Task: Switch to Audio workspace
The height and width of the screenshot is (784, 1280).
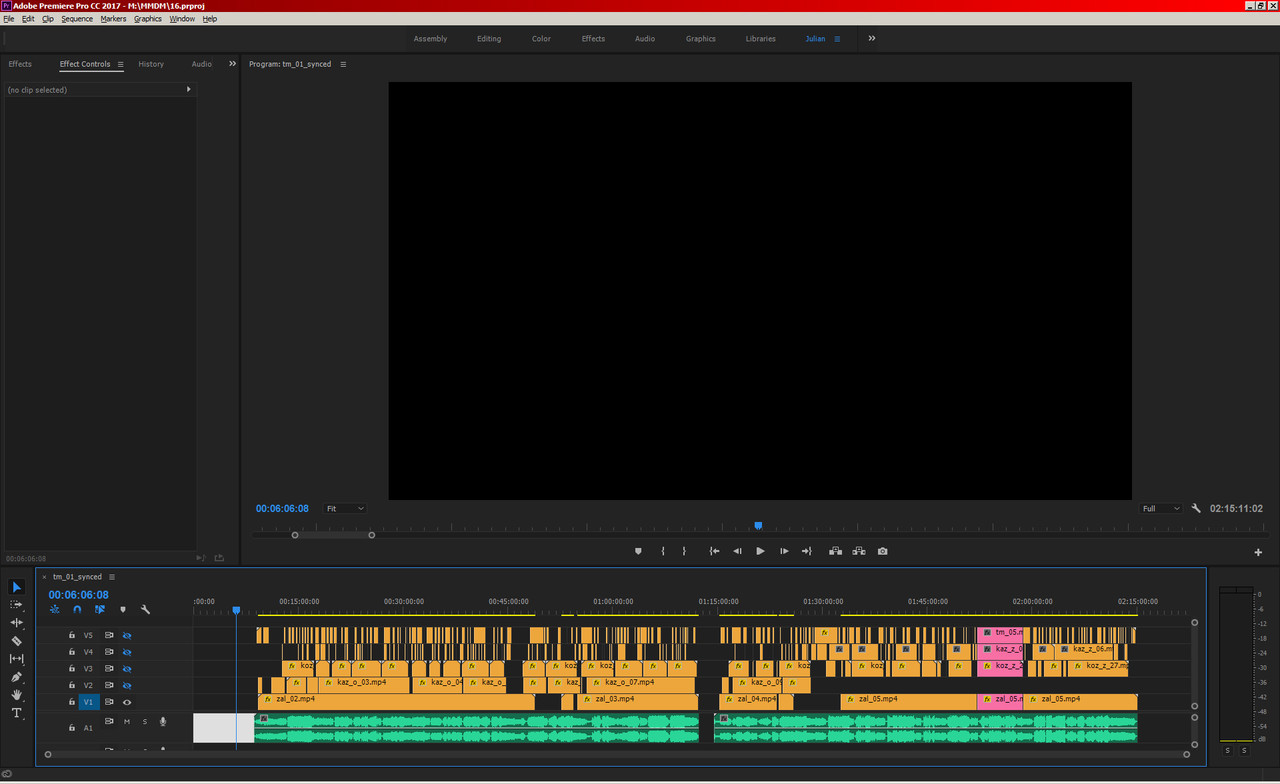Action: 645,39
